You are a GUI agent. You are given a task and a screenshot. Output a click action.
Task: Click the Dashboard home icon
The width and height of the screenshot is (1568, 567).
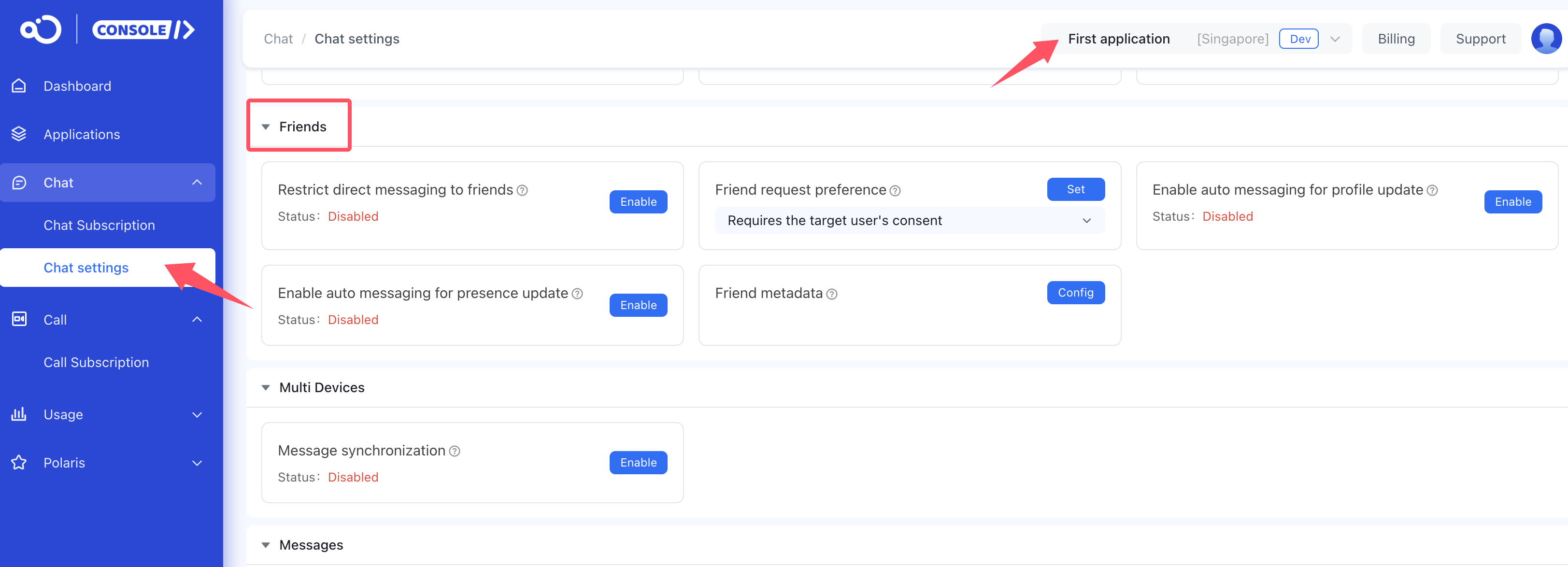pos(19,86)
